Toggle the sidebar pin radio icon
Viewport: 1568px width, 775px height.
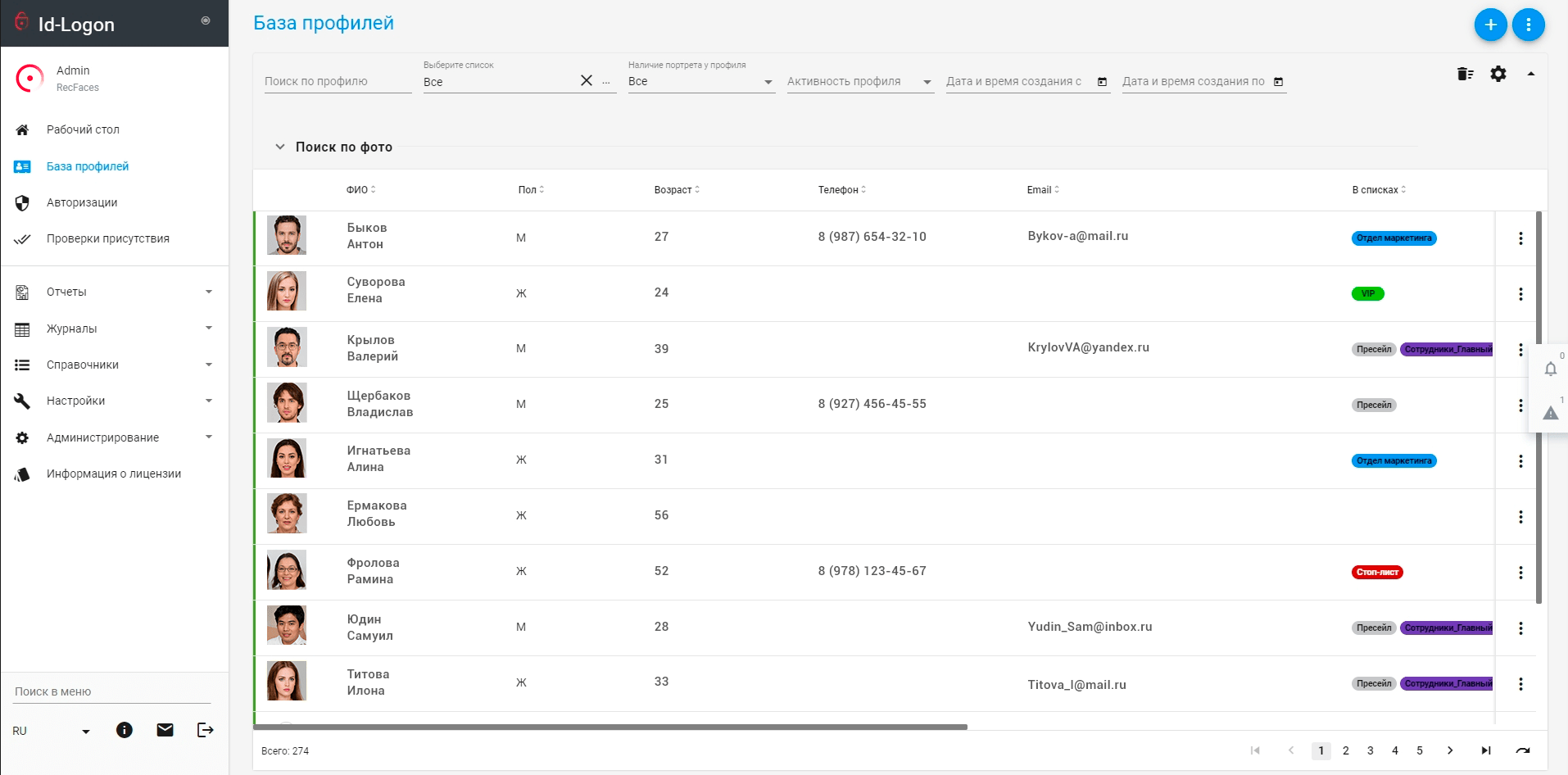coord(206,20)
